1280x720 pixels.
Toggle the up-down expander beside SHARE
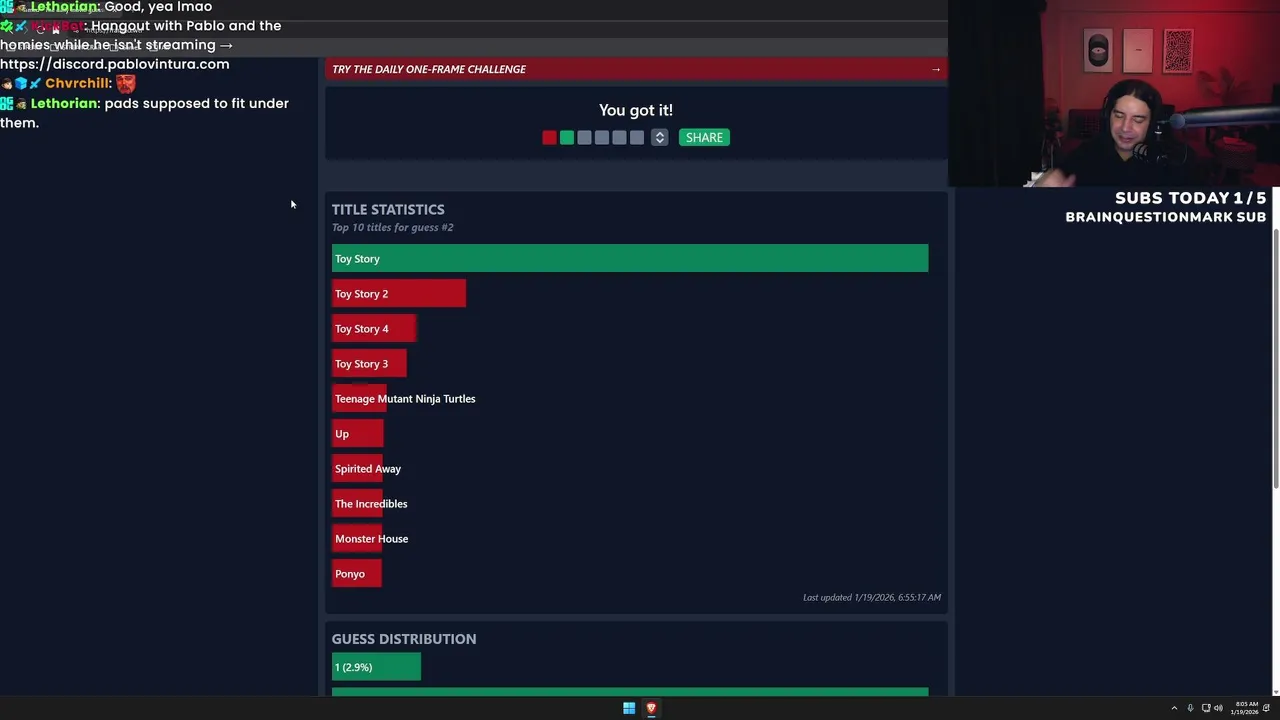click(x=659, y=138)
